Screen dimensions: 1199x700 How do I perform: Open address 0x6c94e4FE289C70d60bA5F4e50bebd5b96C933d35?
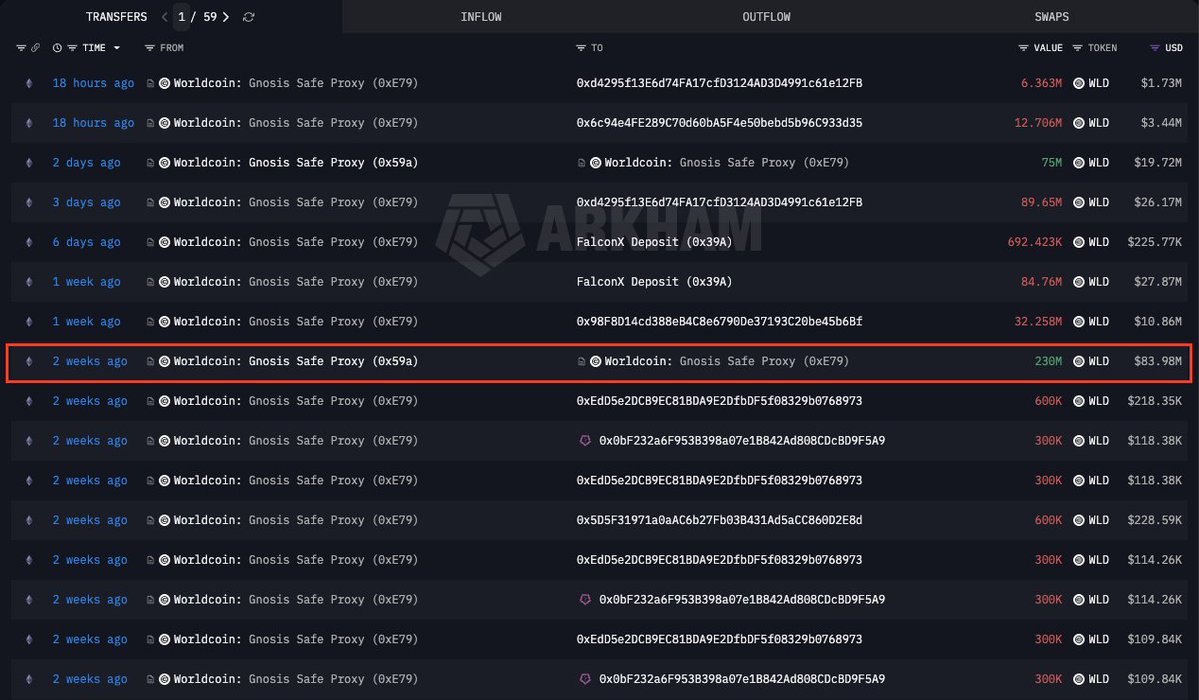720,122
